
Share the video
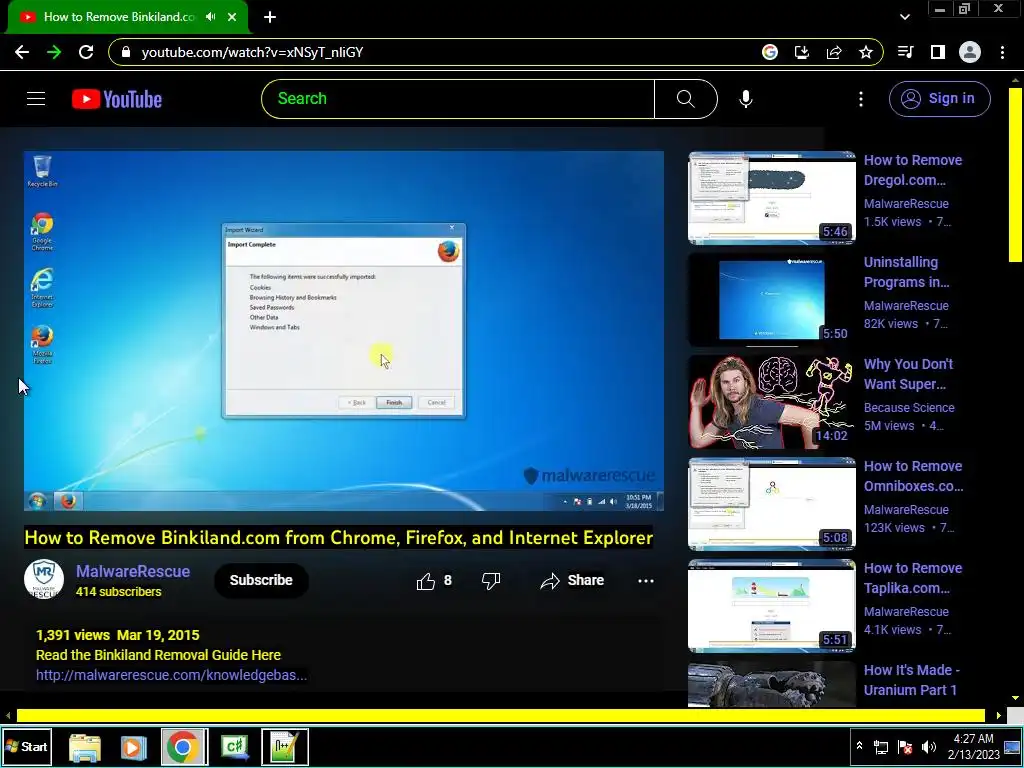tap(572, 581)
